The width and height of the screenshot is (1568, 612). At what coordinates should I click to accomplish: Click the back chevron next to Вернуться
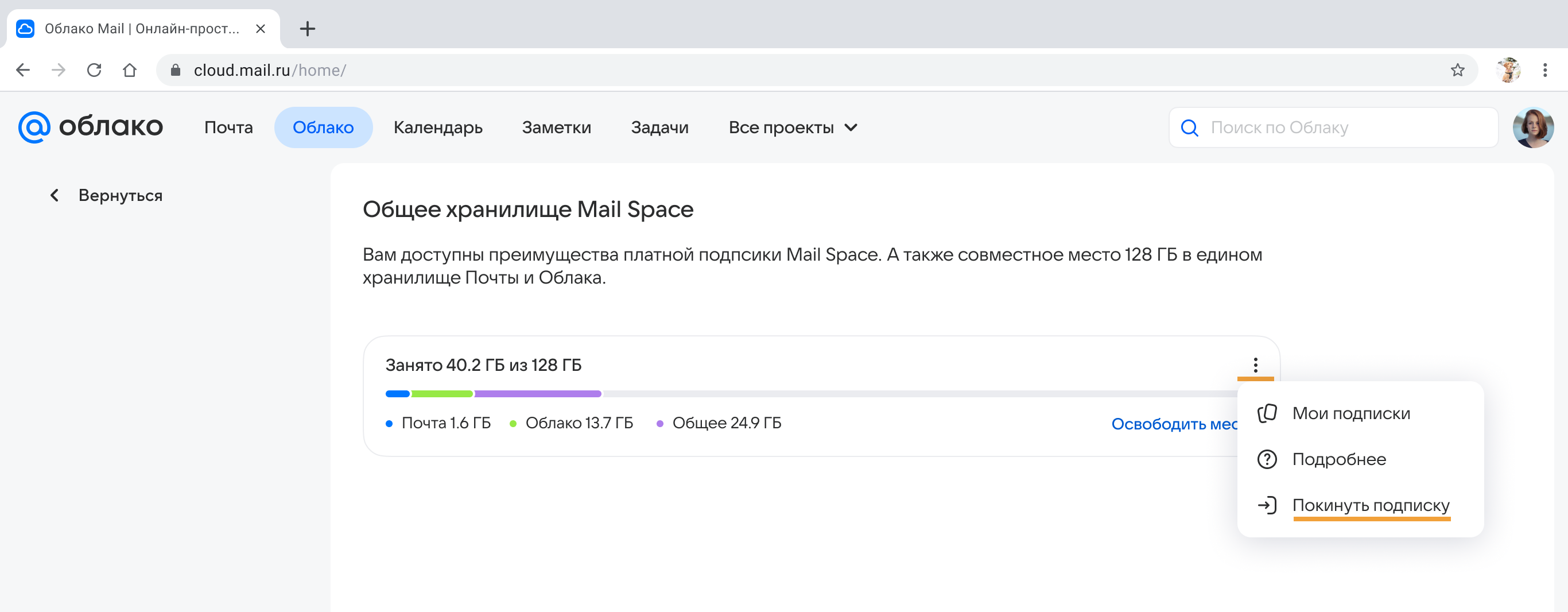coord(54,195)
